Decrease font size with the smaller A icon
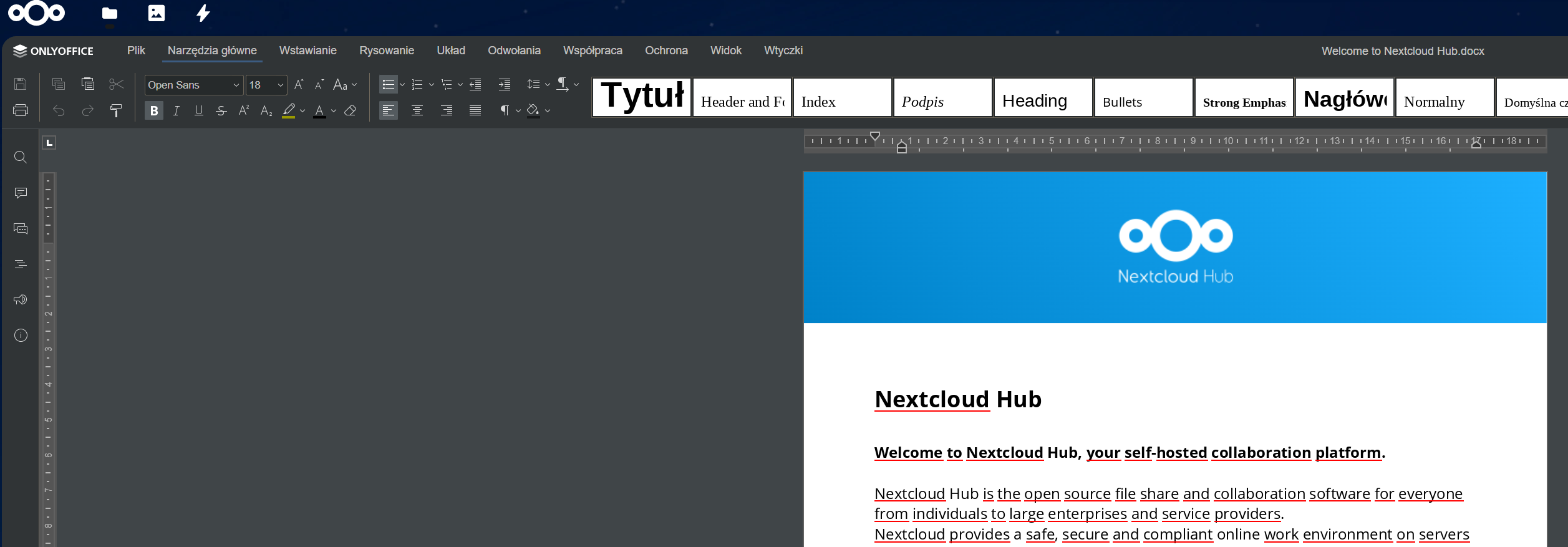Image resolution: width=1568 pixels, height=547 pixels. click(319, 84)
